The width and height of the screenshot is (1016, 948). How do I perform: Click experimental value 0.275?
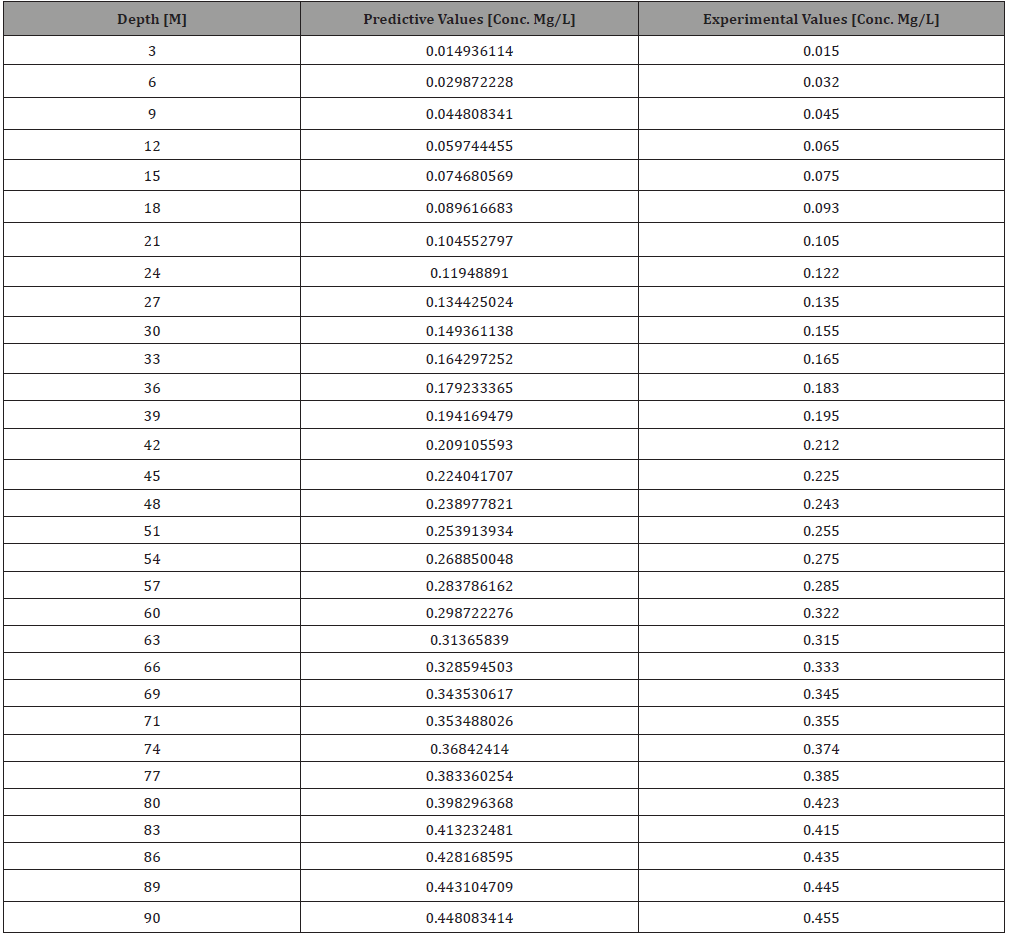point(821,559)
